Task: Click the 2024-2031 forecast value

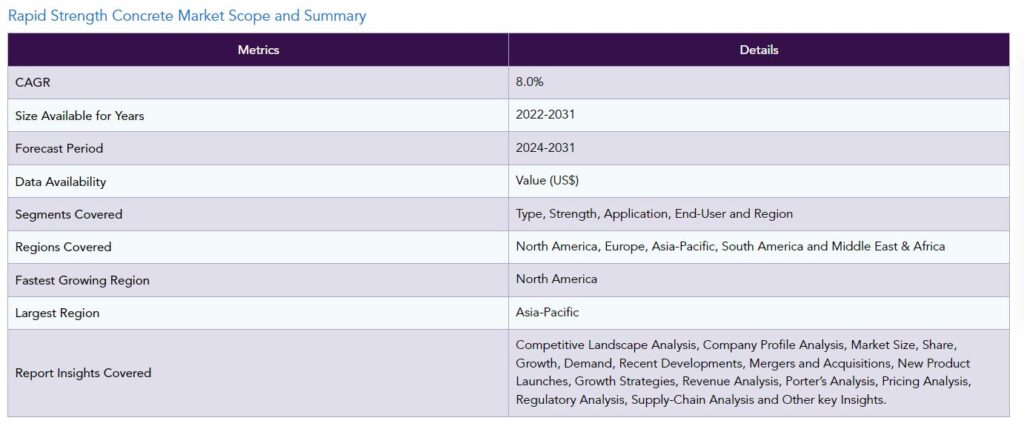Action: [545, 148]
